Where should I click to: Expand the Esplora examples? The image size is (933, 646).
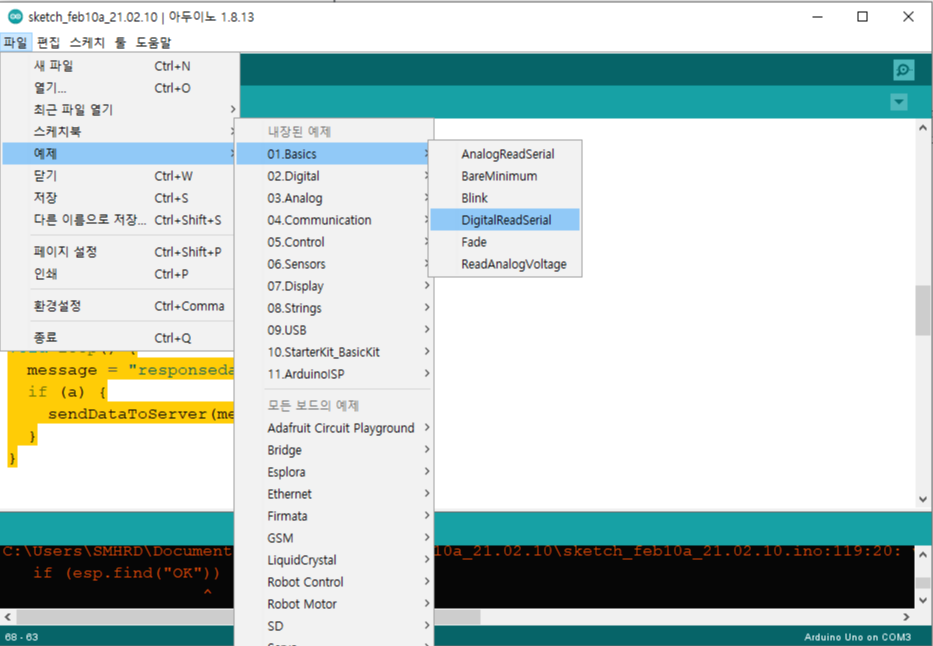click(x=333, y=472)
